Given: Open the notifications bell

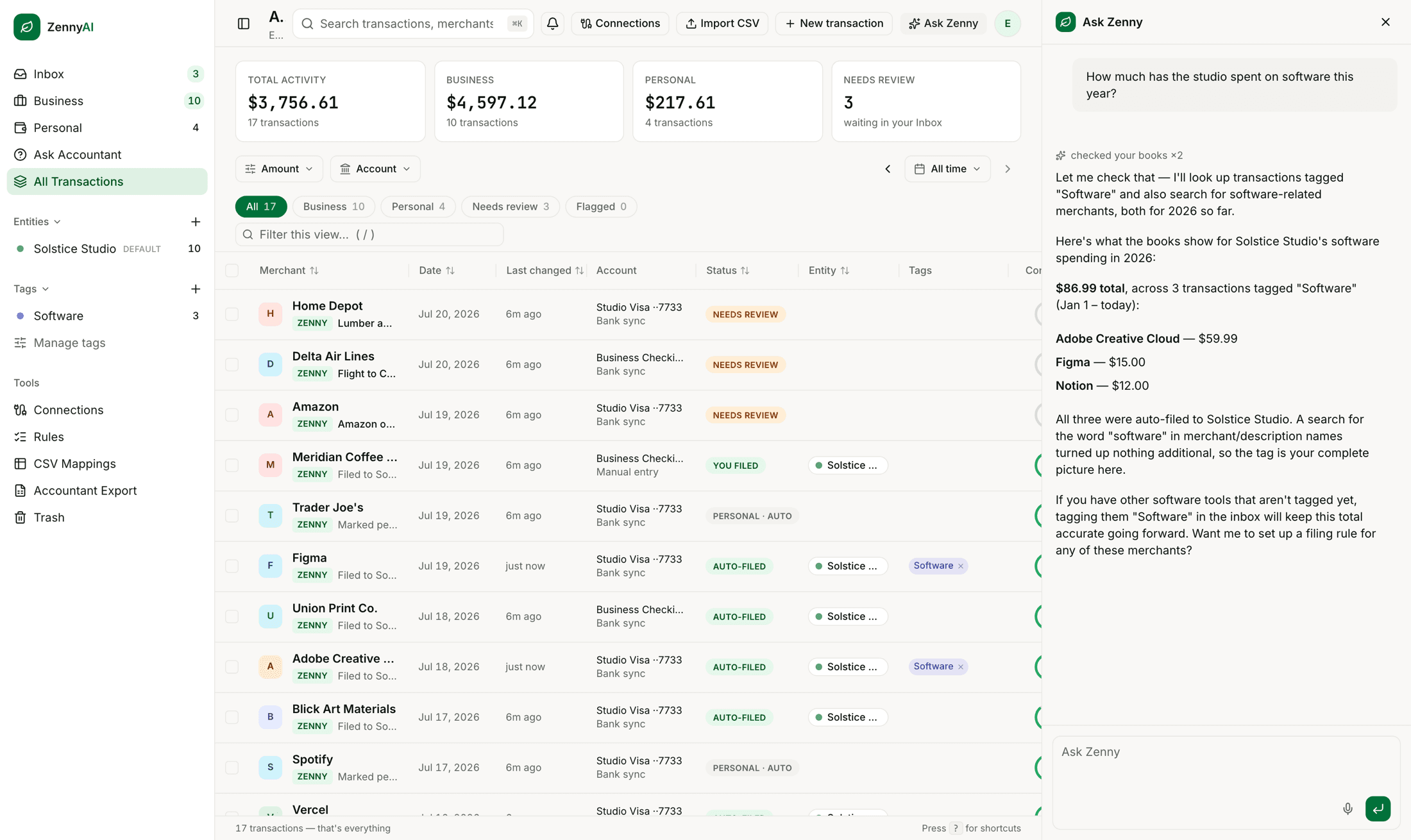Looking at the screenshot, I should 552,24.
